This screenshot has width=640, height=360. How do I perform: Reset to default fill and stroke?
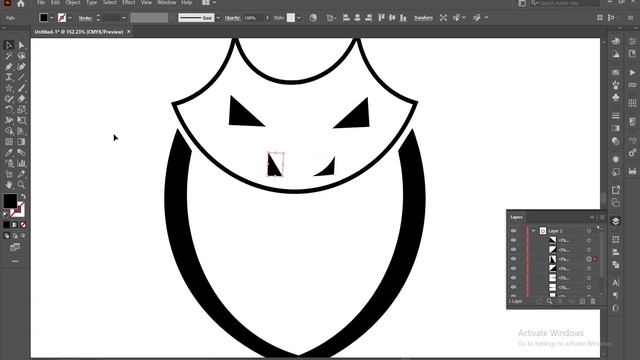[x=6, y=213]
